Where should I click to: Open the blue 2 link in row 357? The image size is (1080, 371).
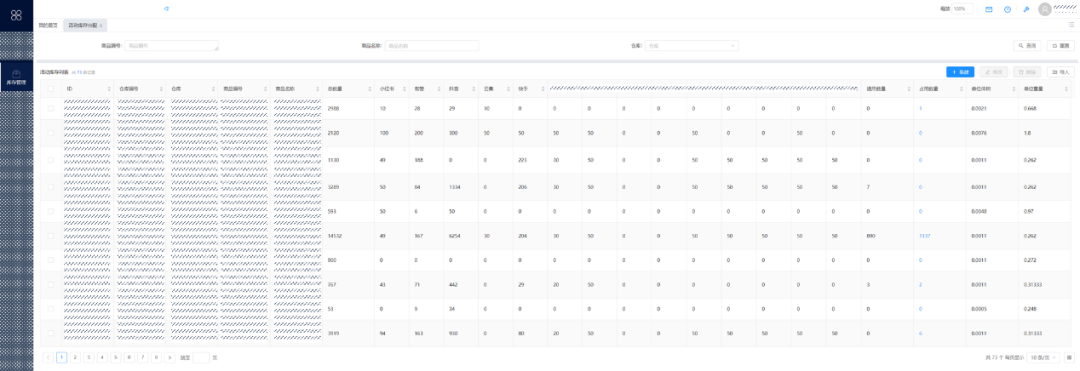920,284
